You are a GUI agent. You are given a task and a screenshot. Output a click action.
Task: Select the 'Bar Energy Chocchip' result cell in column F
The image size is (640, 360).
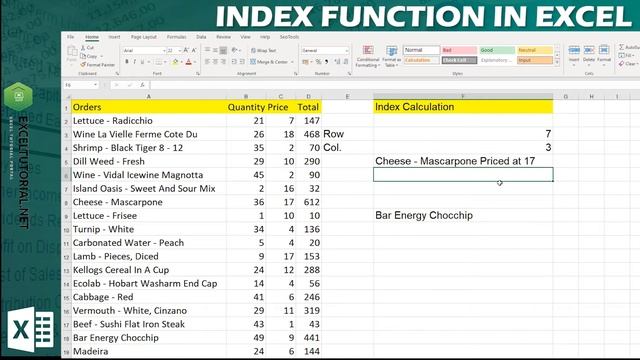click(463, 216)
